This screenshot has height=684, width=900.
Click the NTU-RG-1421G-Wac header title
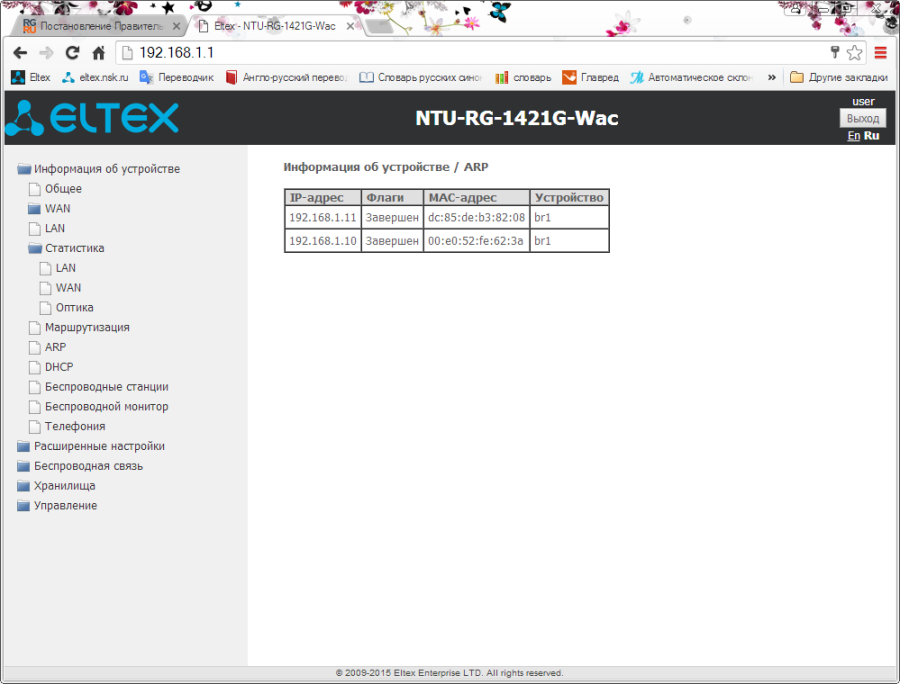click(517, 118)
